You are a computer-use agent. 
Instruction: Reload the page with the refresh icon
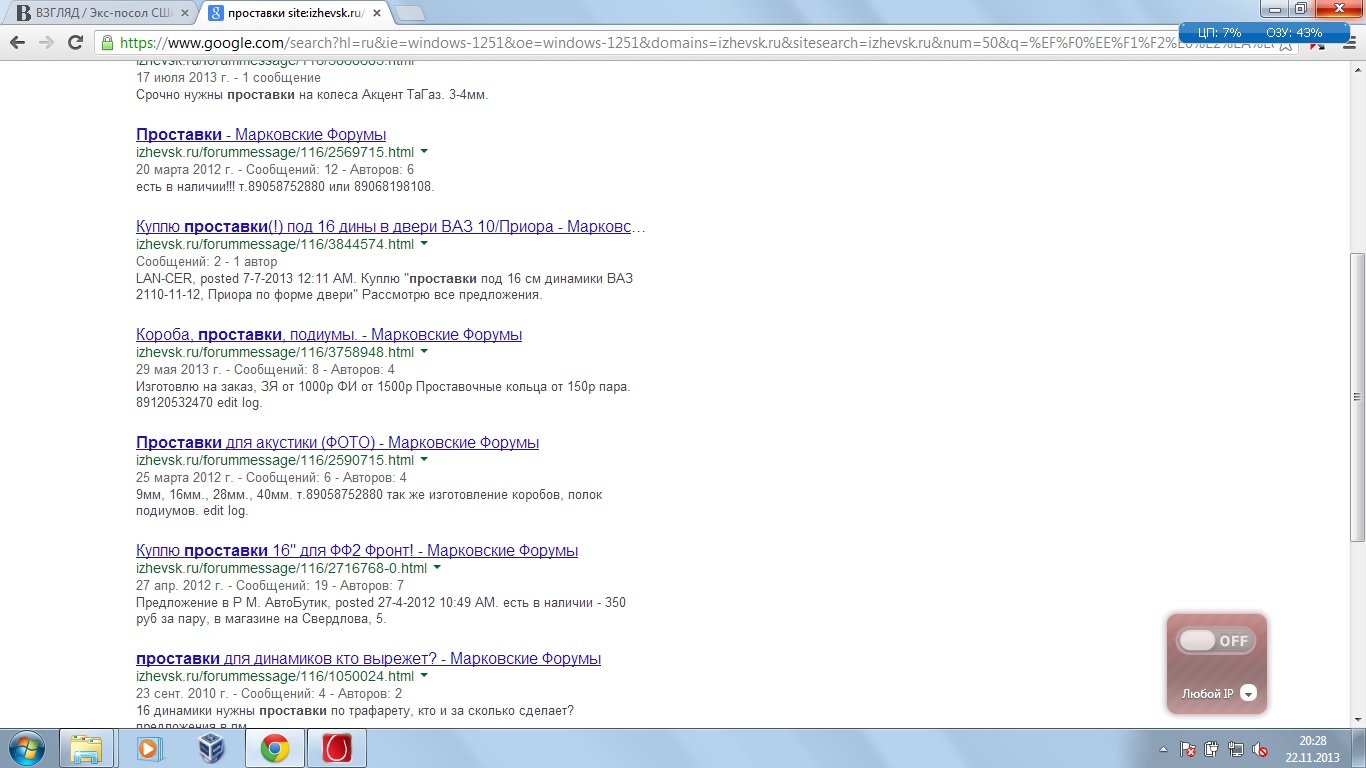click(x=75, y=43)
